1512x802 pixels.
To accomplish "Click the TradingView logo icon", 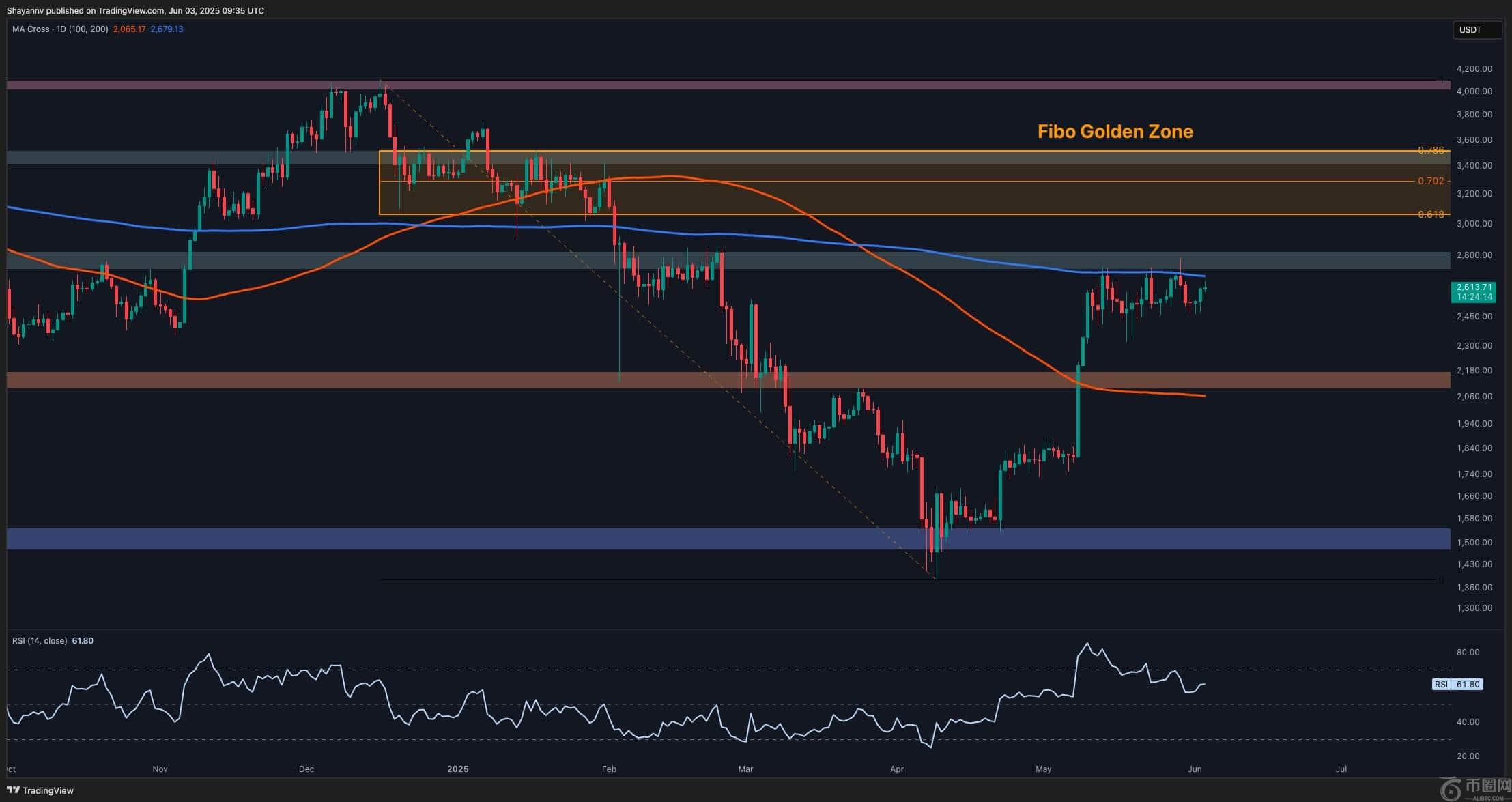I will [14, 790].
